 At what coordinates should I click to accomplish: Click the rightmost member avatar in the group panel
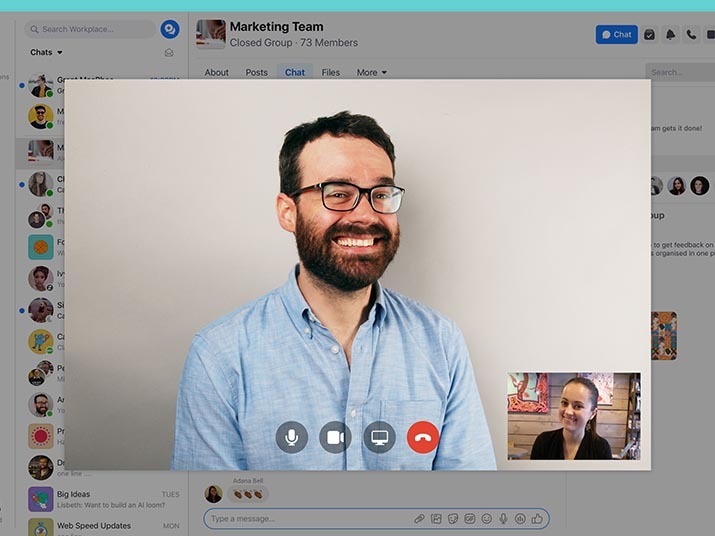(x=699, y=186)
